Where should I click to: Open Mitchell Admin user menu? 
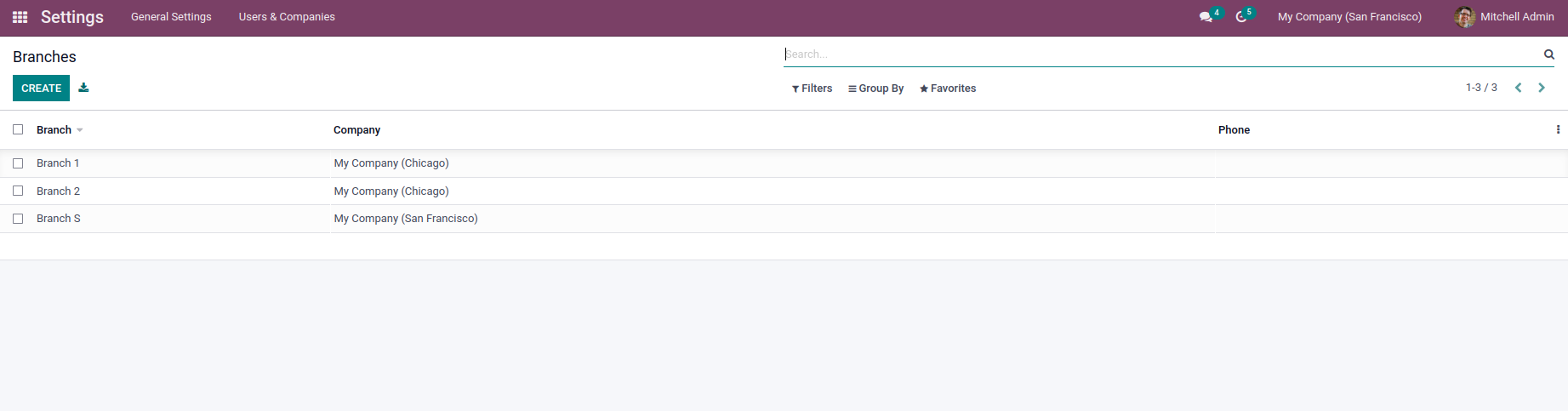[1504, 17]
